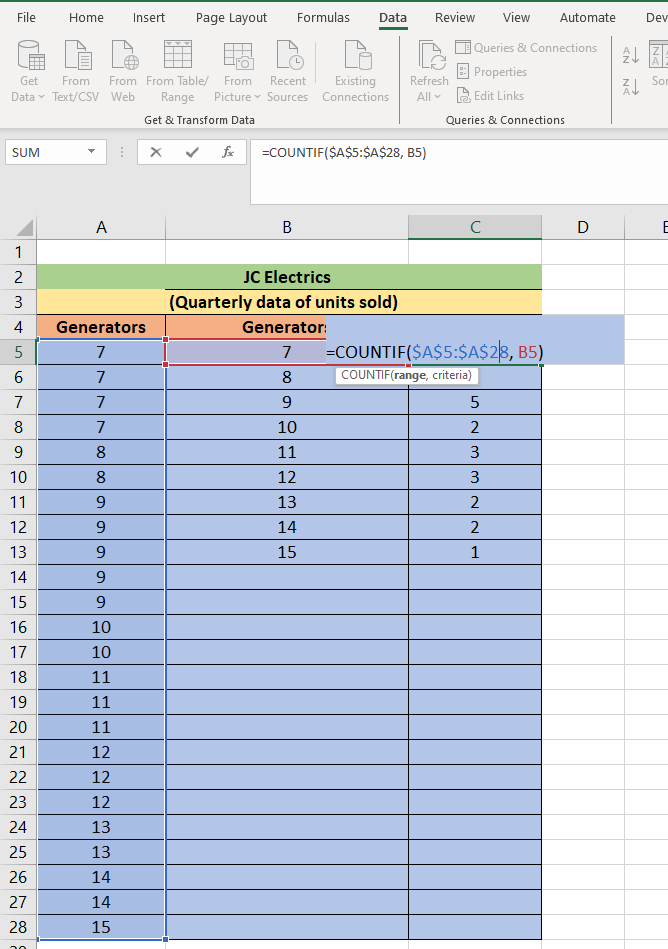Open the Formulas tab

(x=323, y=18)
